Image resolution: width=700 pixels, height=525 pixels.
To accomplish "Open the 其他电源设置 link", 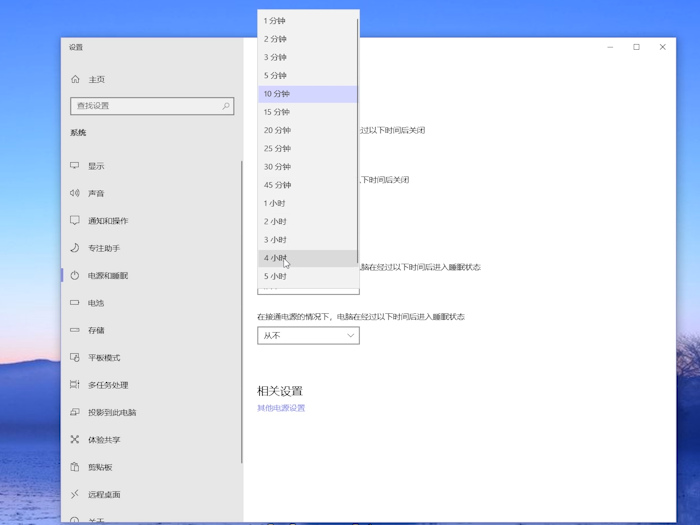I will click(x=281, y=408).
